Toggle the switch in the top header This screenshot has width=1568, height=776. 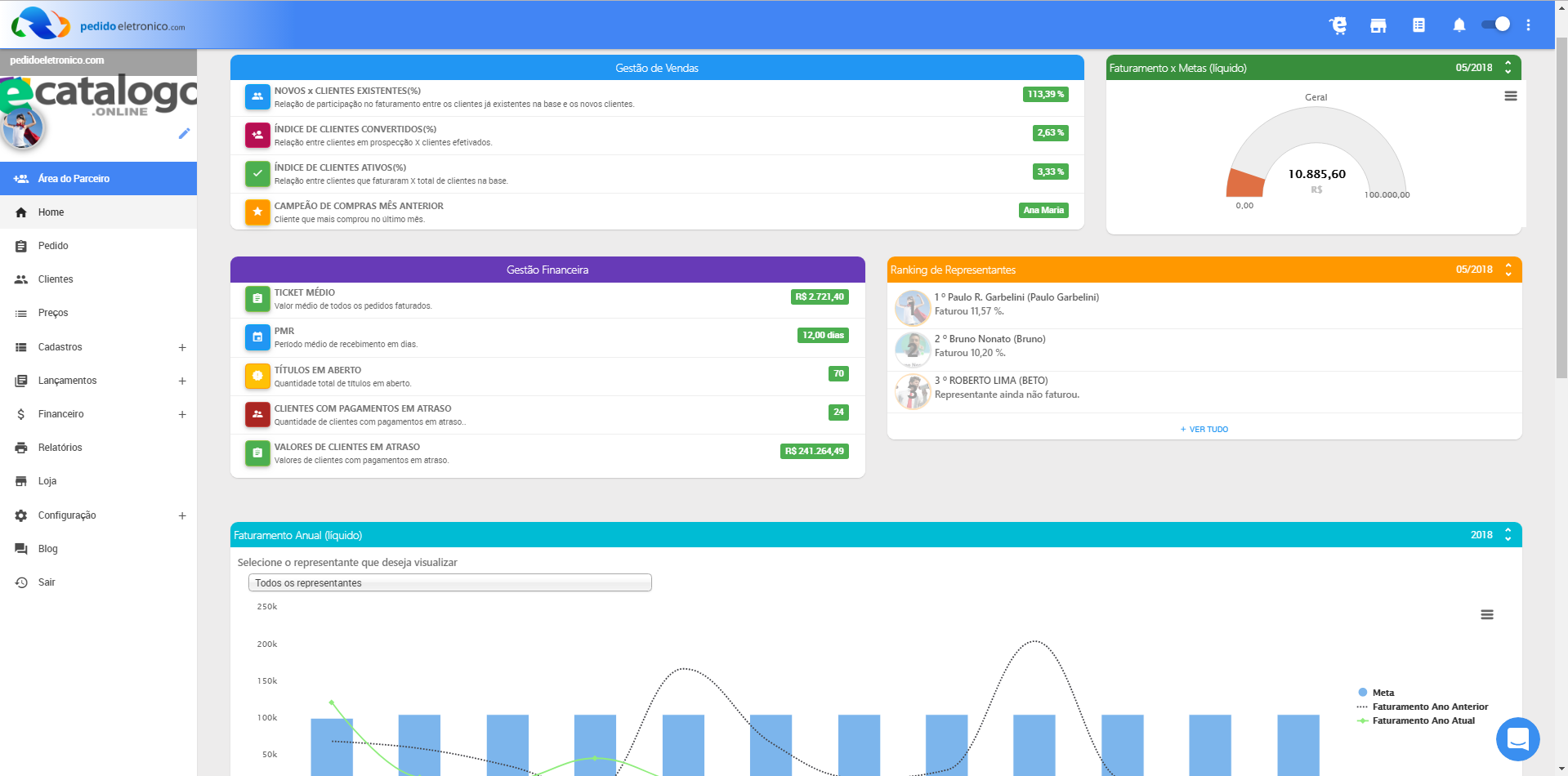(1496, 25)
